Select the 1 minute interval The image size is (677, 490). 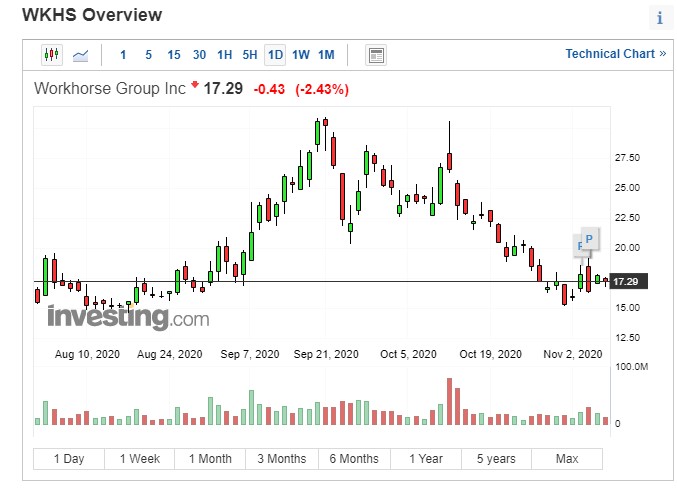pos(123,55)
